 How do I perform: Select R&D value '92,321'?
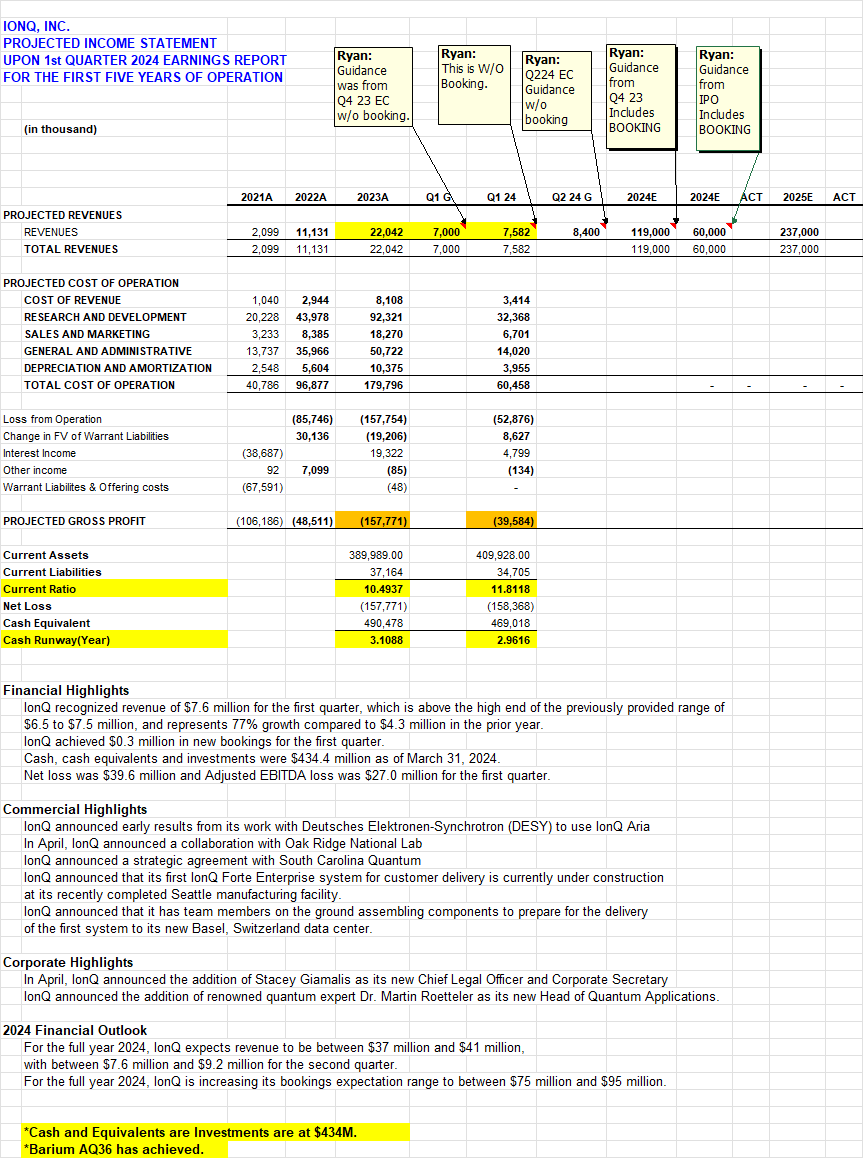389,317
